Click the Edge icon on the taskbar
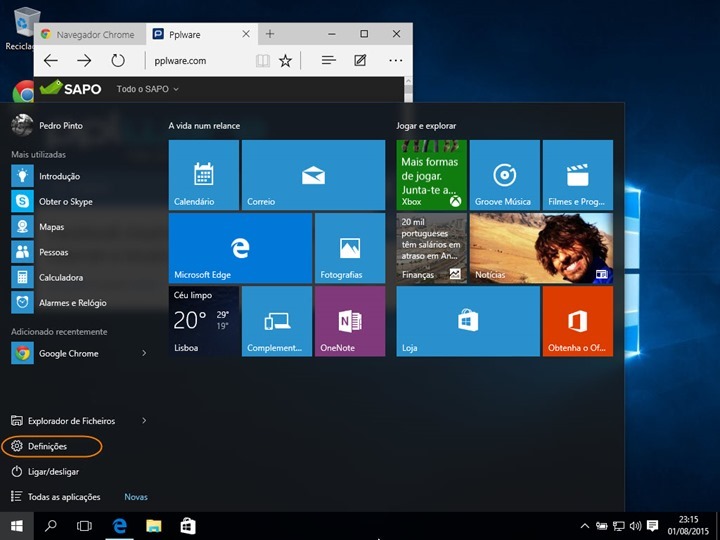720x540 pixels. click(x=119, y=526)
